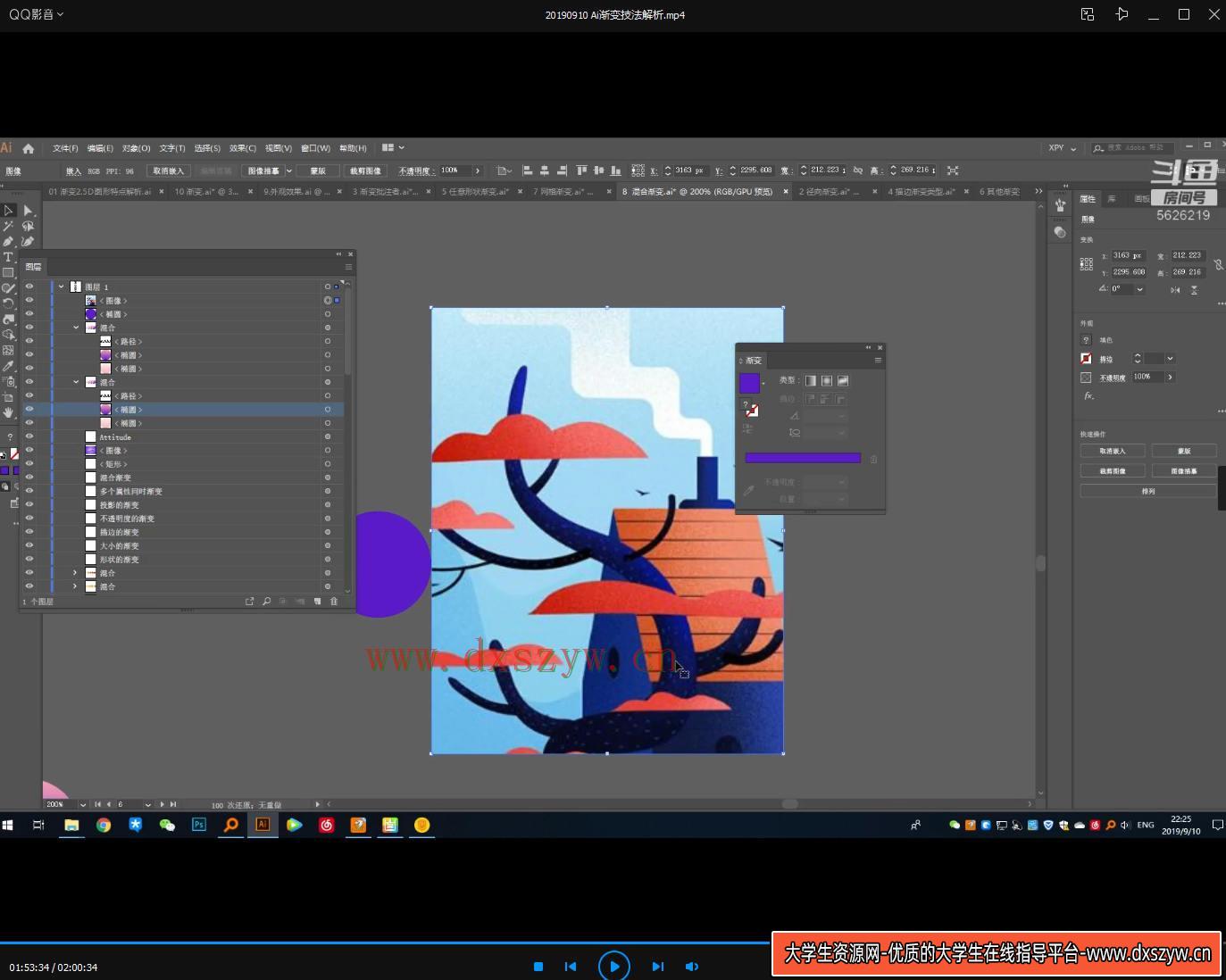Click the freeform gradient type icon
The width and height of the screenshot is (1226, 980).
point(842,380)
